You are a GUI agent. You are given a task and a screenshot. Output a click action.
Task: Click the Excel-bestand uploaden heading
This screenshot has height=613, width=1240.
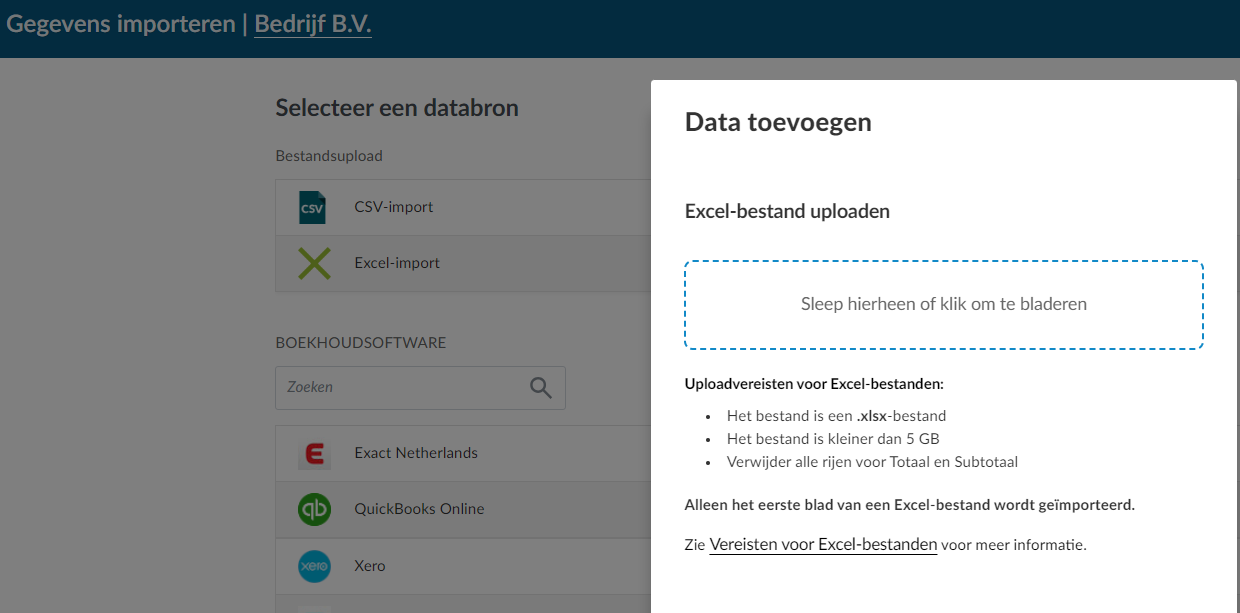[x=787, y=212]
